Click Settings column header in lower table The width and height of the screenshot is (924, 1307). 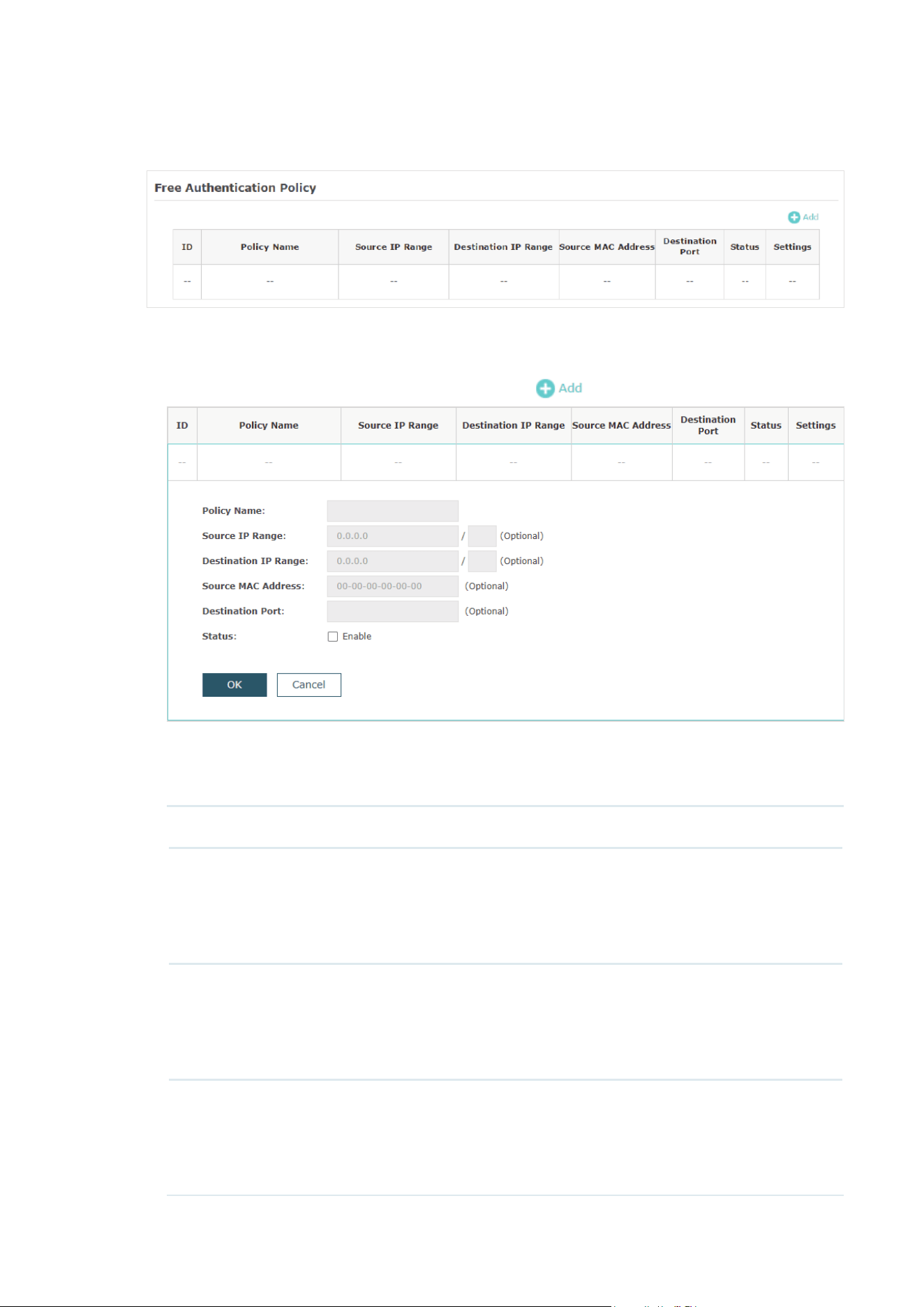(815, 425)
